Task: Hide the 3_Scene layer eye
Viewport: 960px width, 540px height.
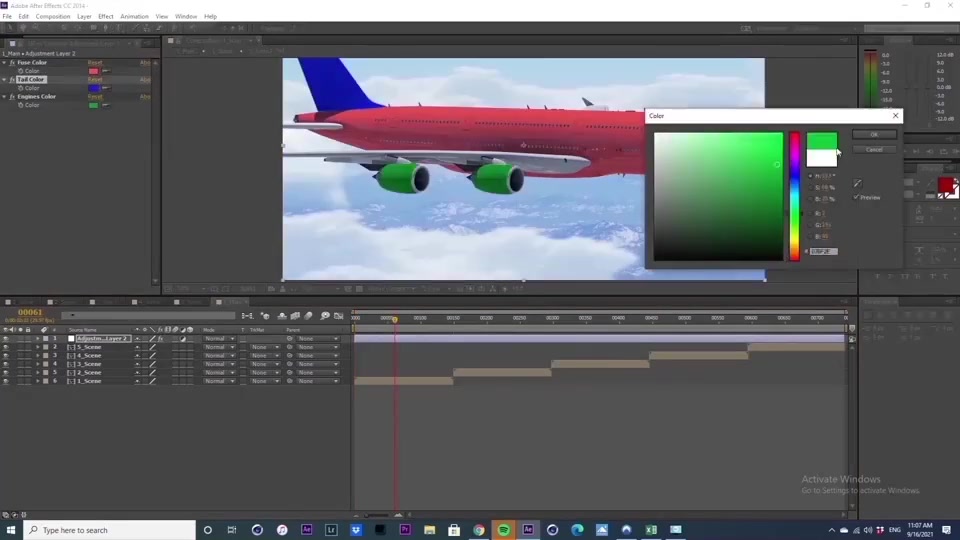Action: (x=6, y=364)
